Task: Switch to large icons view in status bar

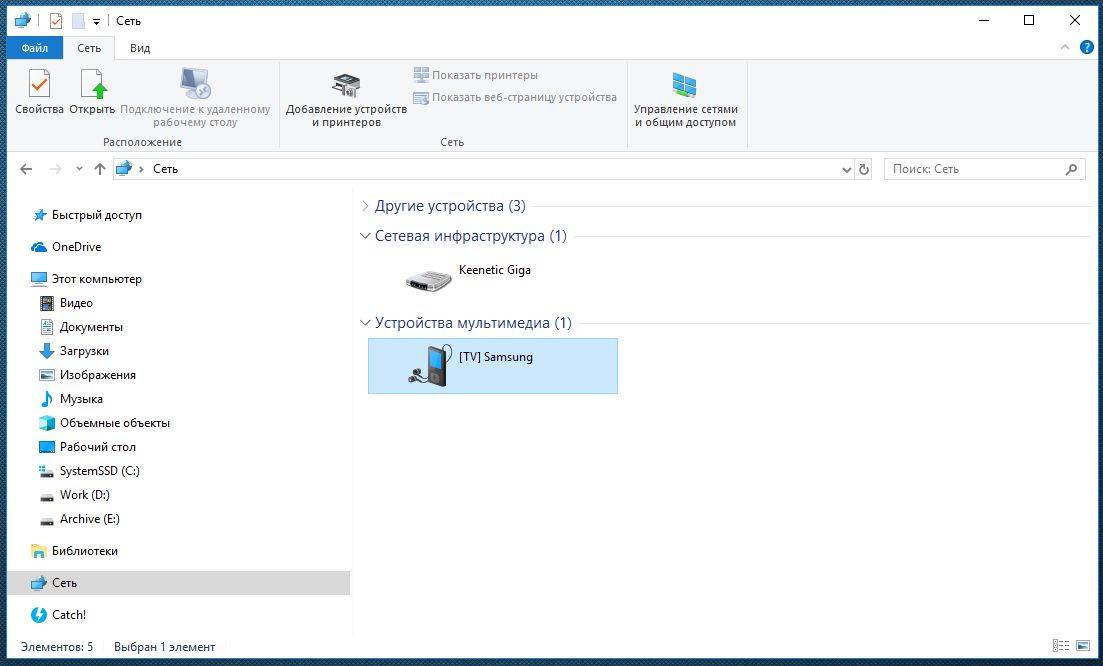Action: point(1081,647)
